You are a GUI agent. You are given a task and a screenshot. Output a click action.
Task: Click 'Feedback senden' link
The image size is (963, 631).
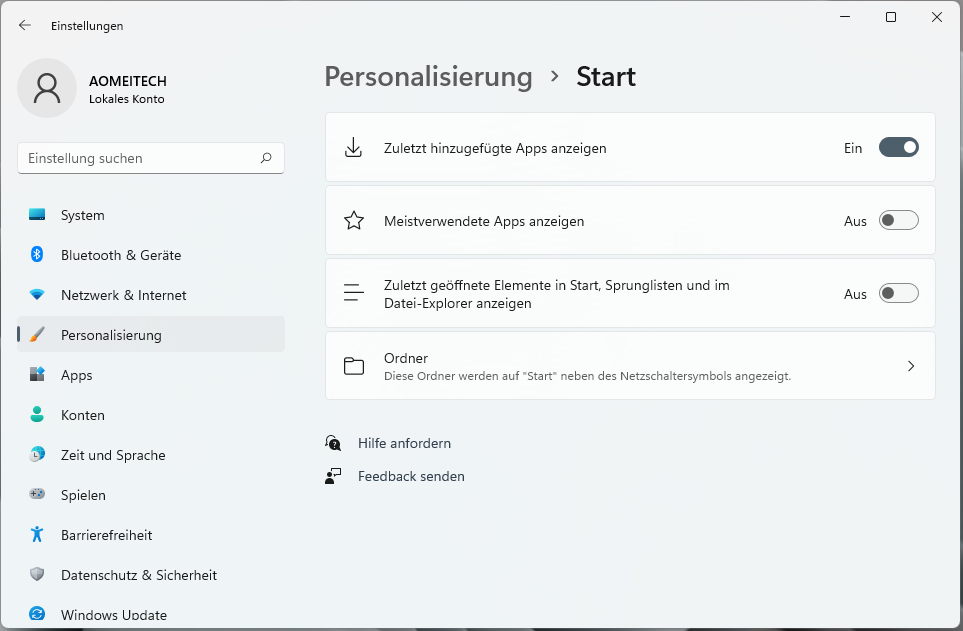(411, 476)
